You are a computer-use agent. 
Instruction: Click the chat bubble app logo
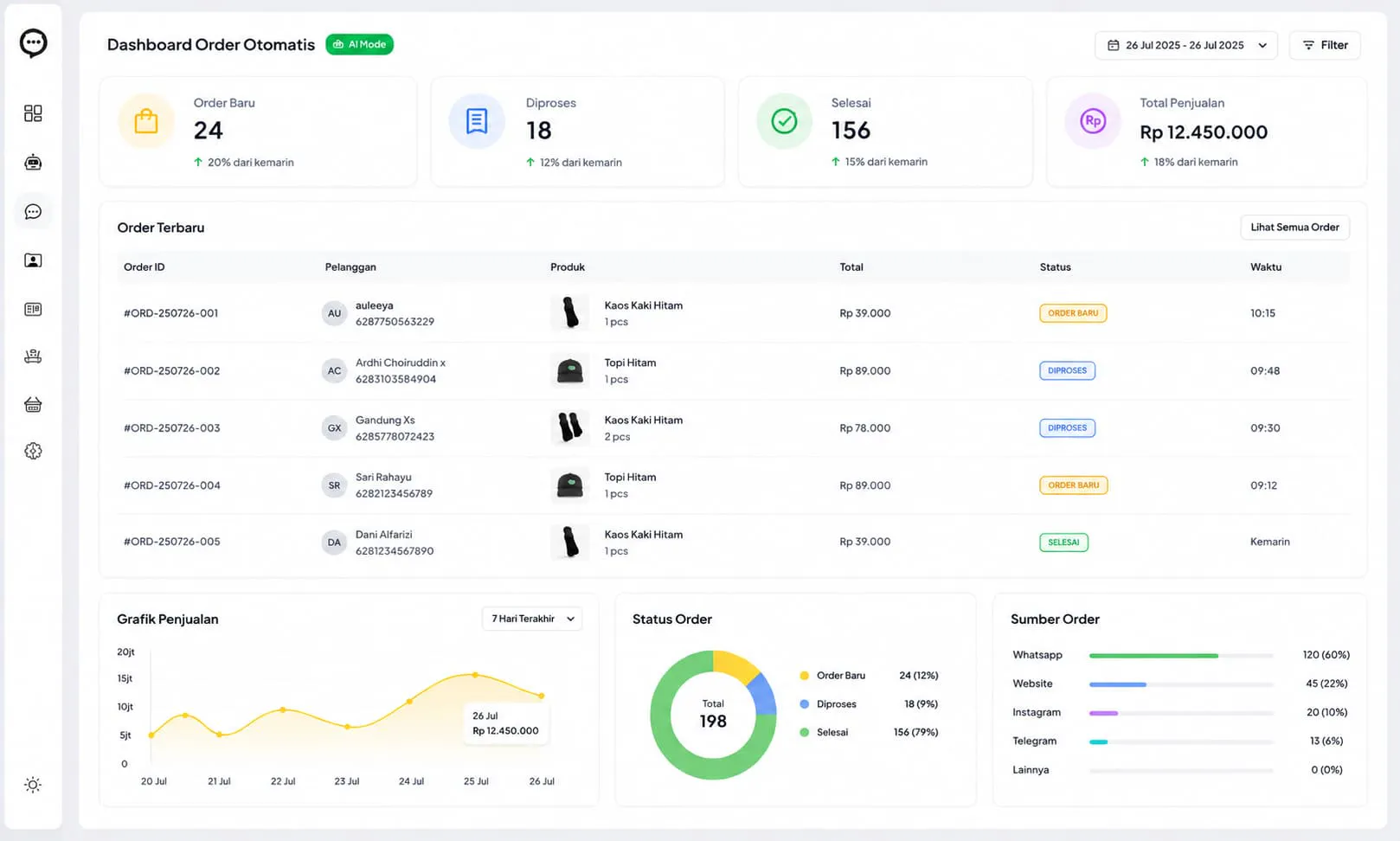click(x=33, y=42)
